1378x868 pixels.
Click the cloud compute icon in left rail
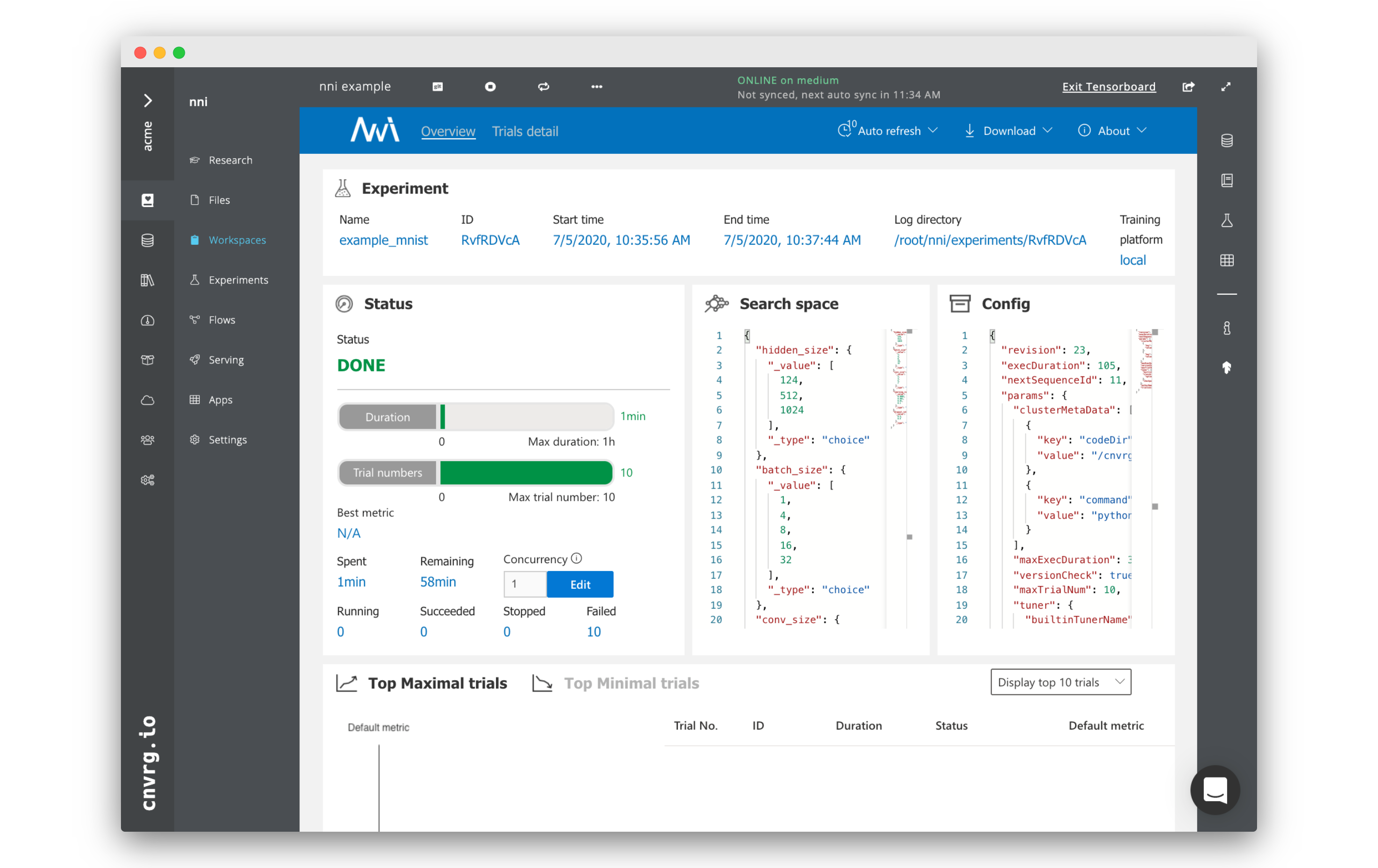148,400
